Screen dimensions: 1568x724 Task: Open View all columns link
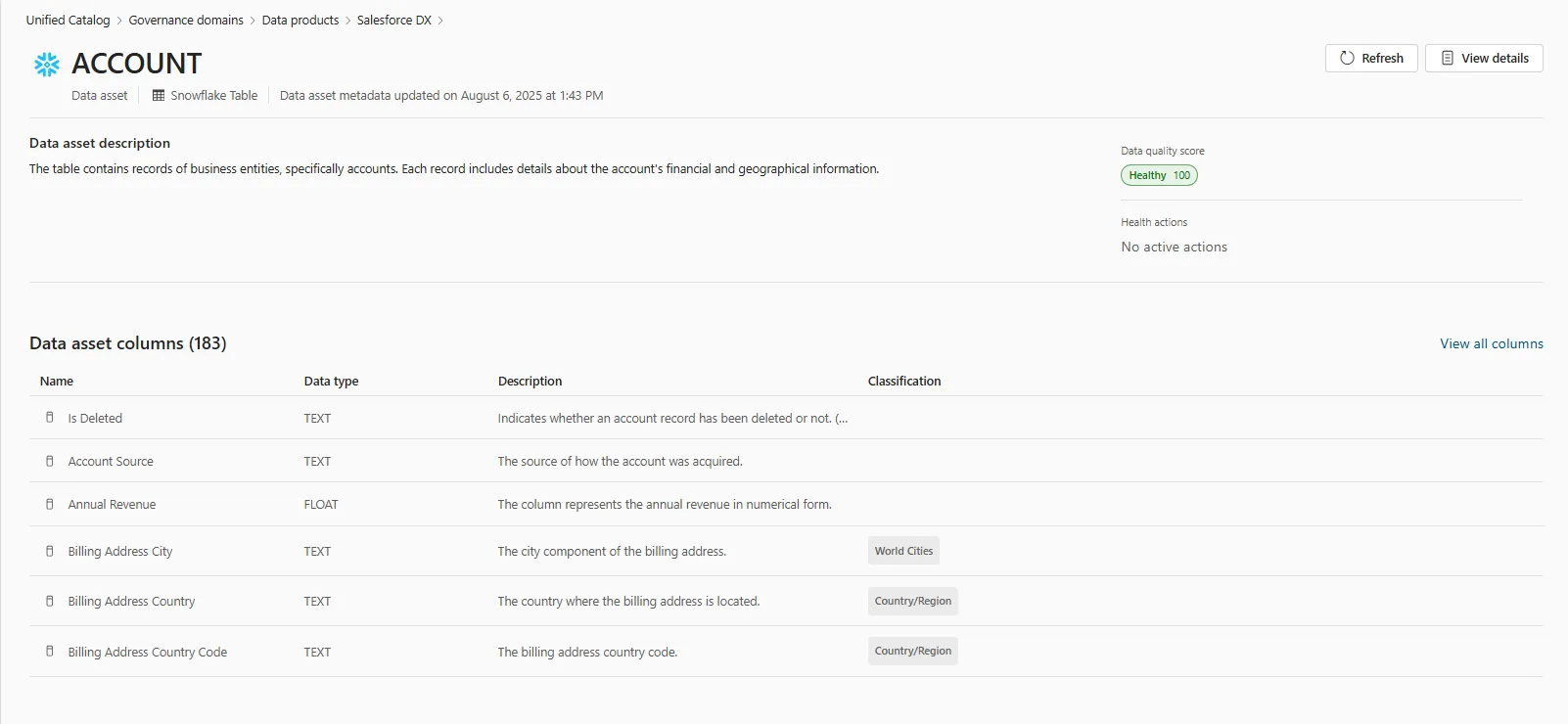pos(1492,343)
